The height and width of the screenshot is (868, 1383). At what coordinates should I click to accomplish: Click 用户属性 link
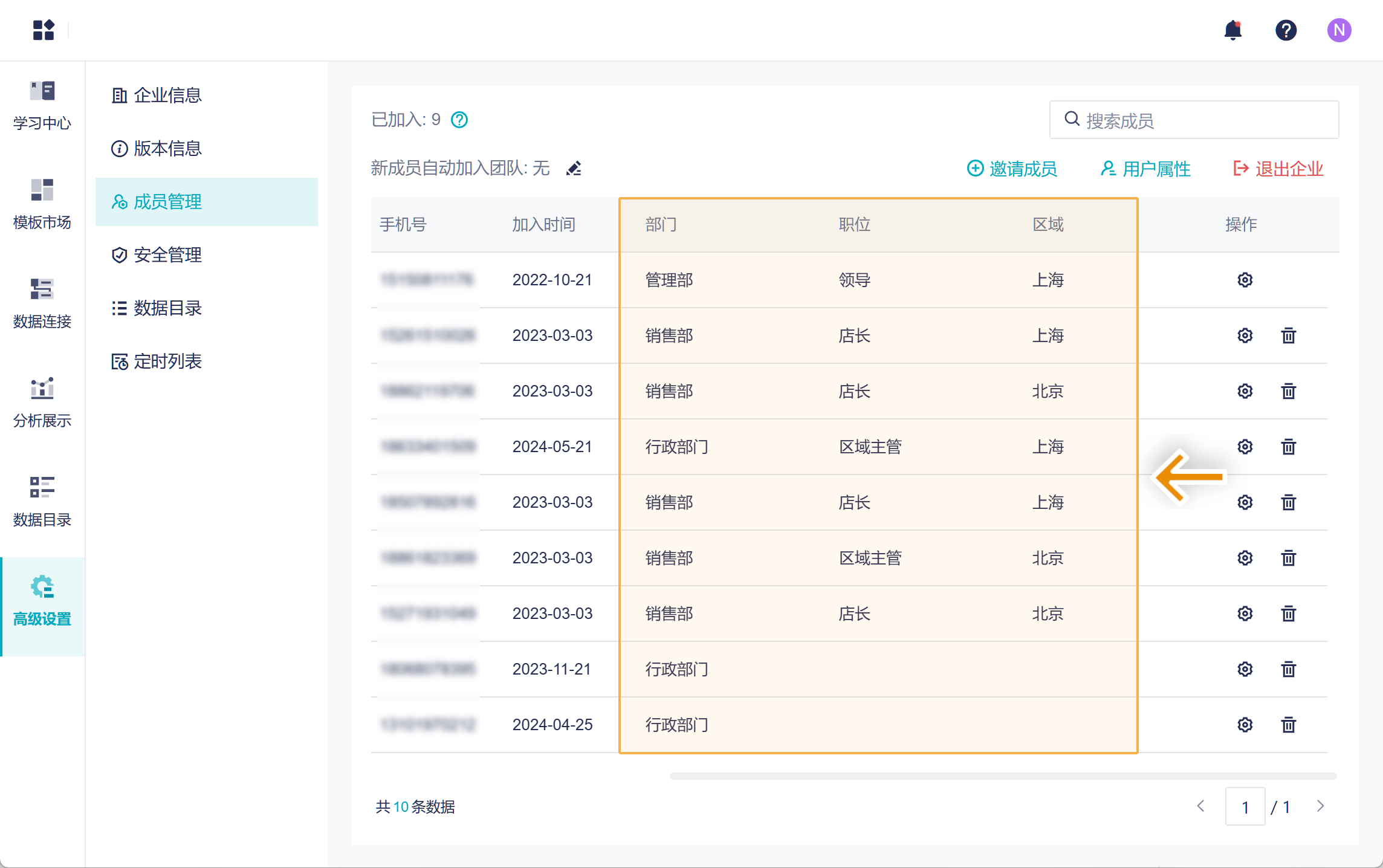click(x=1145, y=169)
